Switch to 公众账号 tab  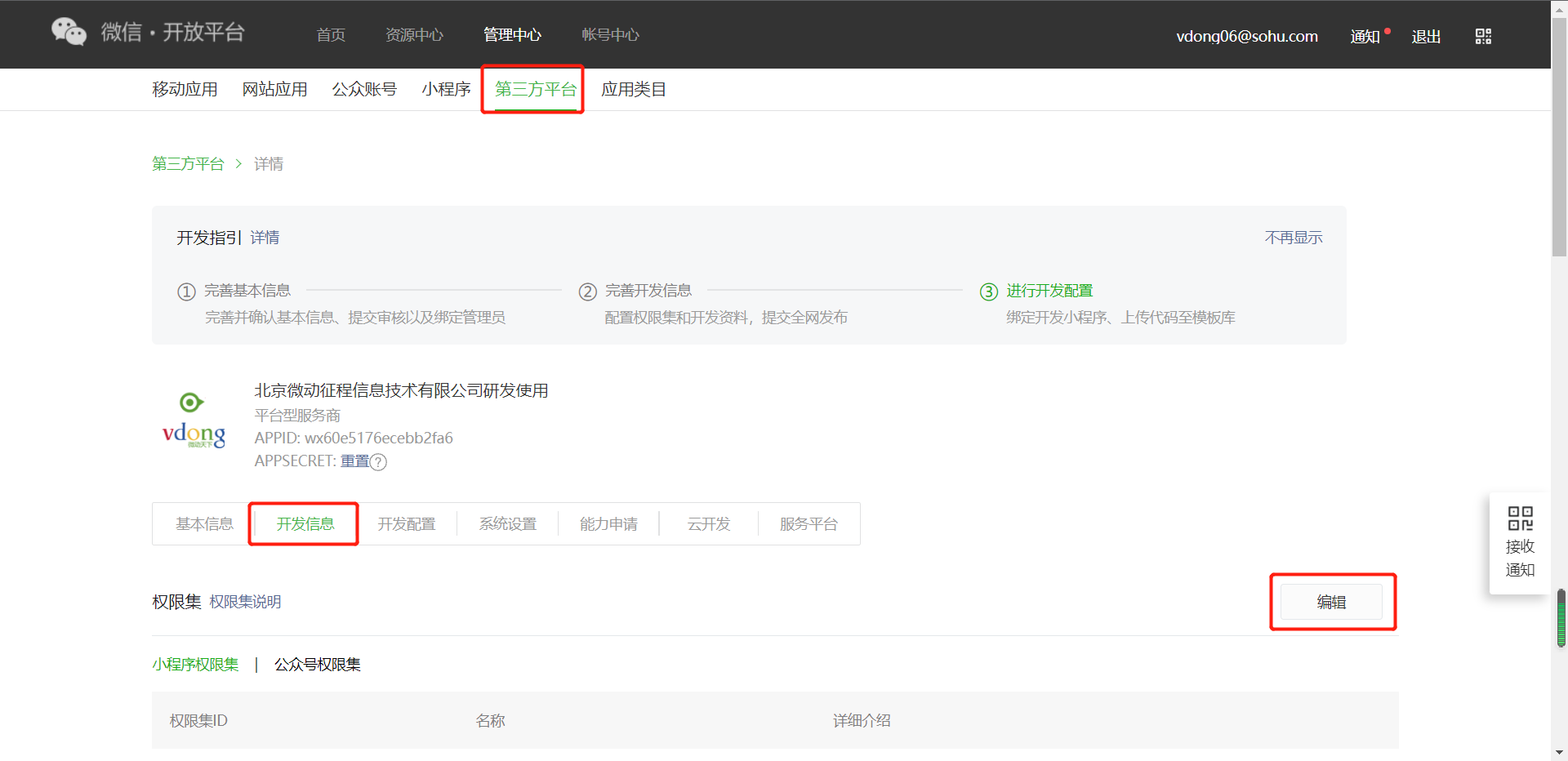pyautogui.click(x=364, y=89)
